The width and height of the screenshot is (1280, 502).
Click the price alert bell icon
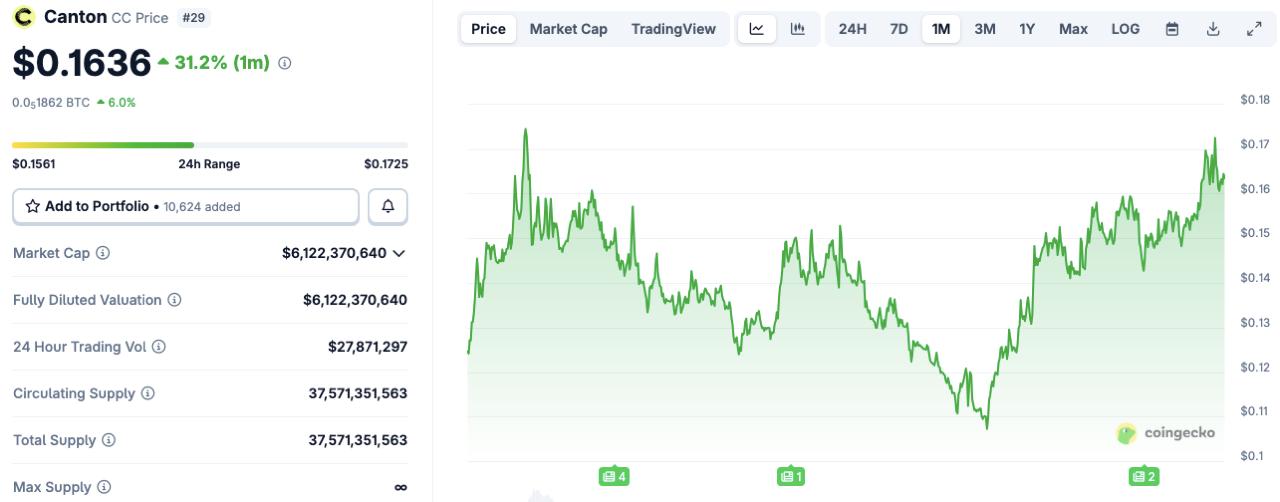point(388,207)
